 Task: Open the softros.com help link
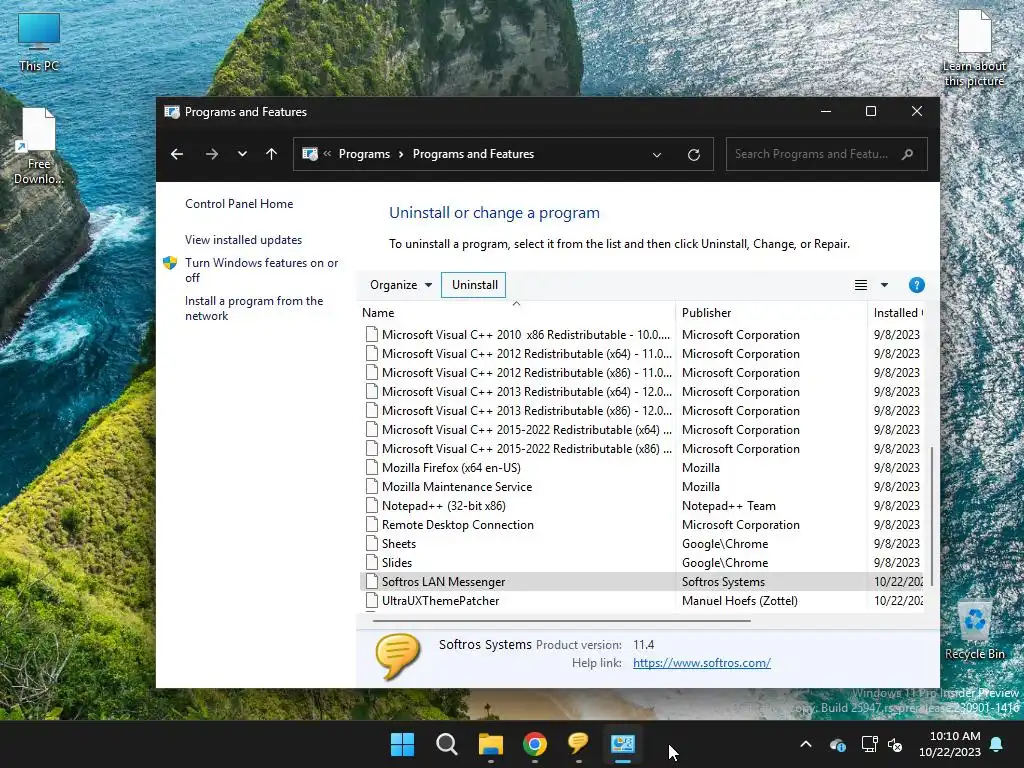(701, 662)
